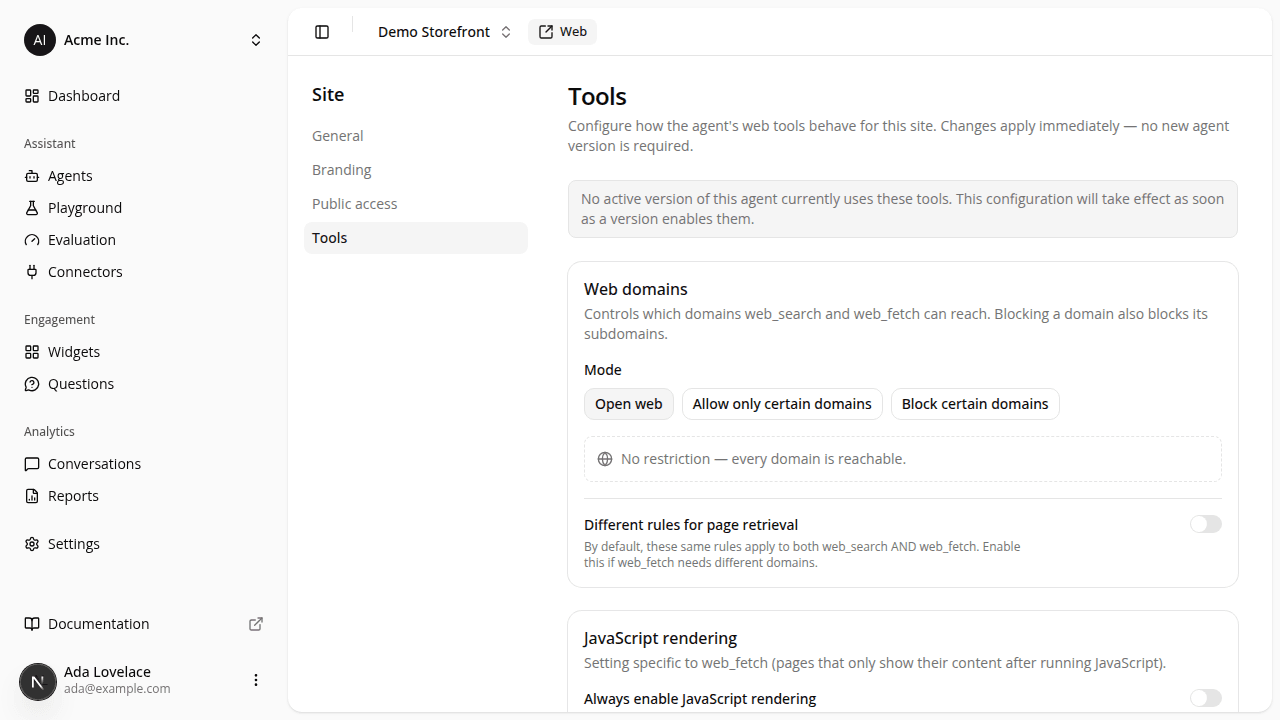Viewport: 1280px width, 720px height.
Task: Click the Tools page heading
Action: (597, 97)
